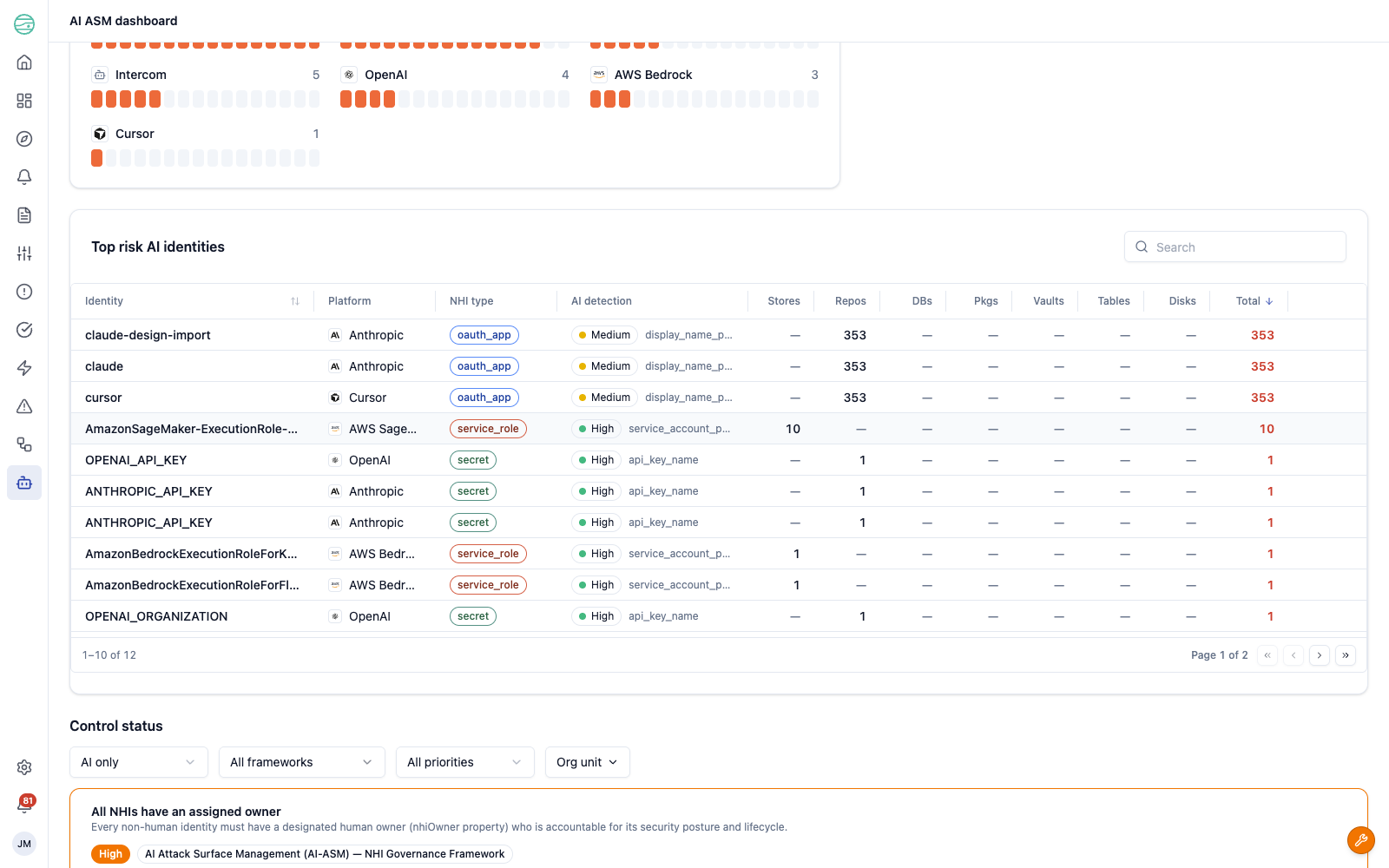Open the circled exclamation icon in sidebar
This screenshot has height=868, width=1389.
pos(24,292)
